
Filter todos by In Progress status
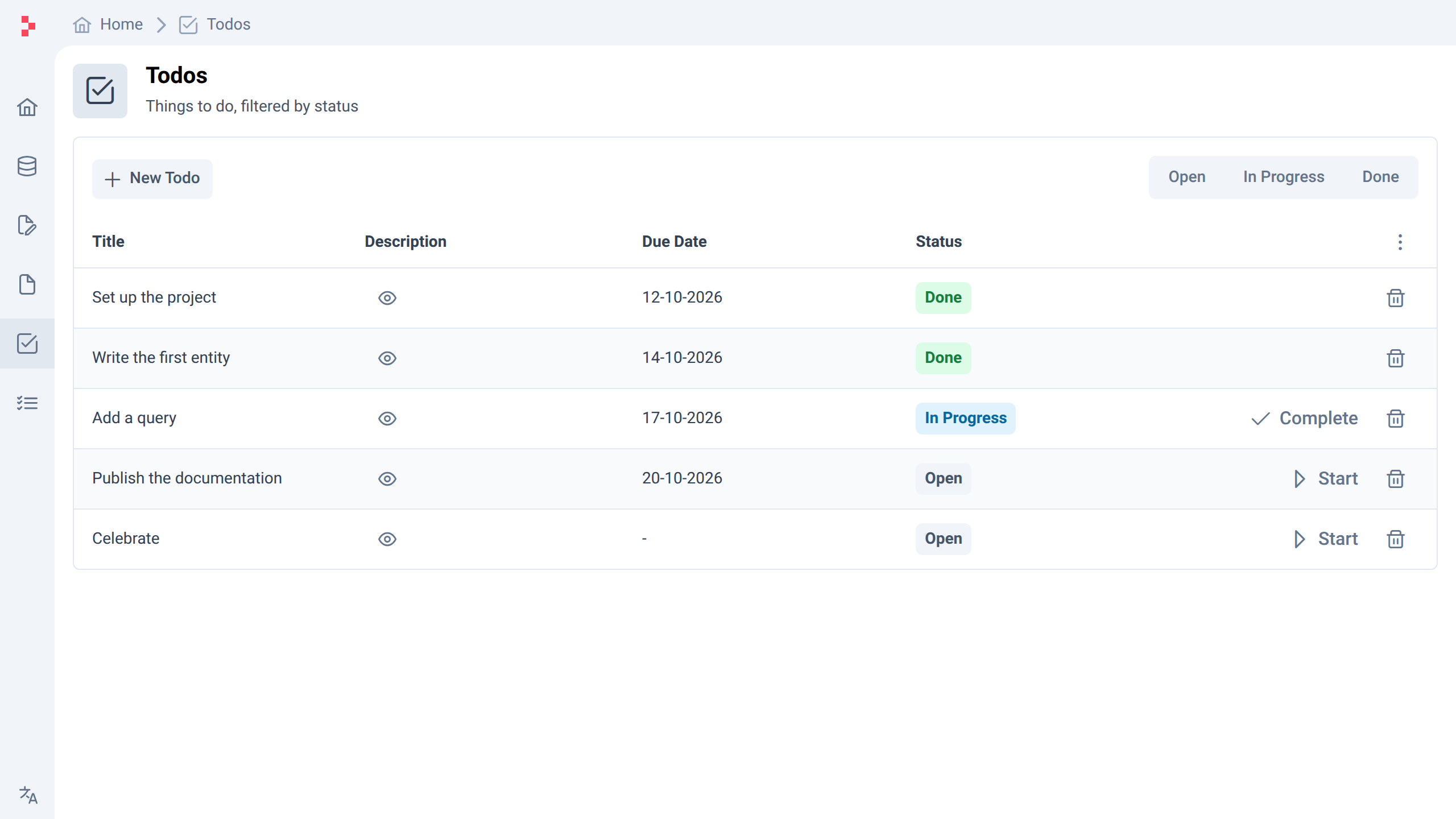(1284, 177)
